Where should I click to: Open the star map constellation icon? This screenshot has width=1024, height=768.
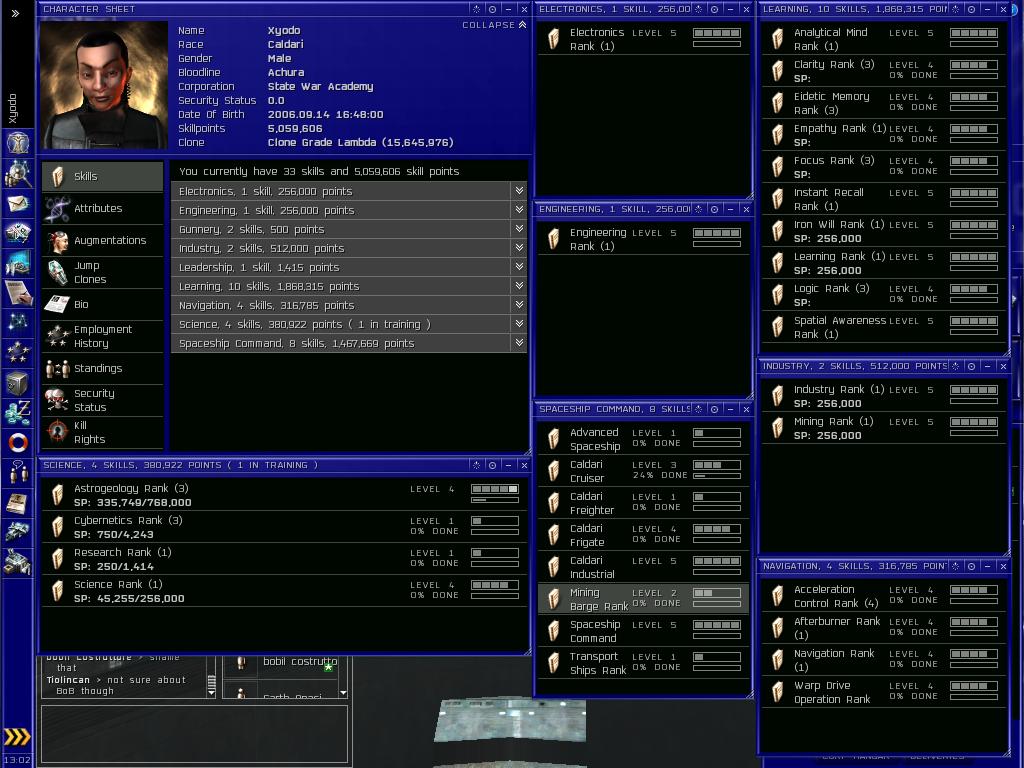pos(18,321)
